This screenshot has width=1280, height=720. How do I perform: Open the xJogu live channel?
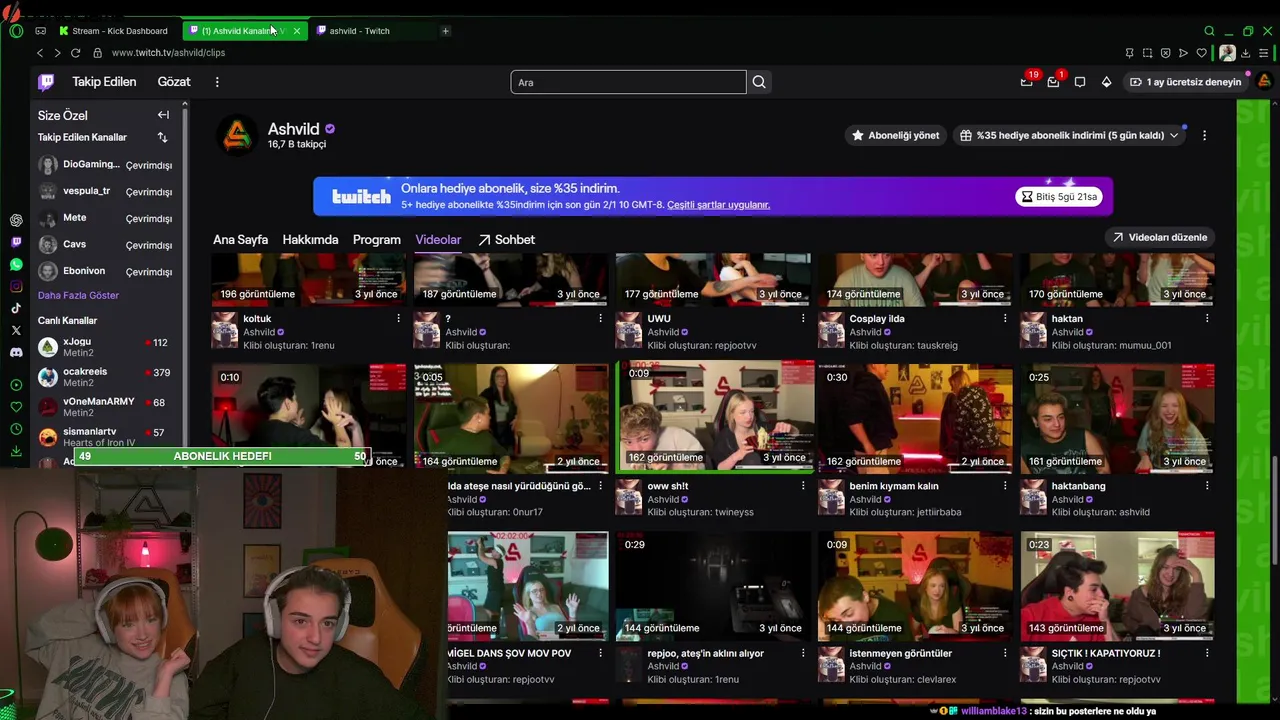(x=105, y=347)
